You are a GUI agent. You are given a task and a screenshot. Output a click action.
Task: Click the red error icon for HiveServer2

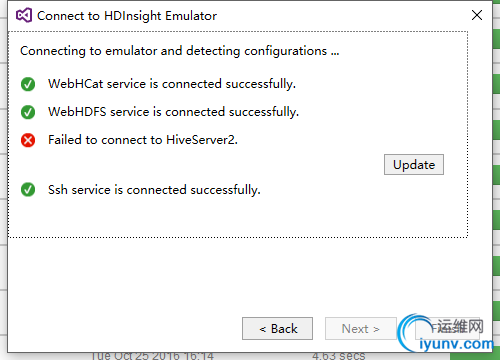(28, 140)
